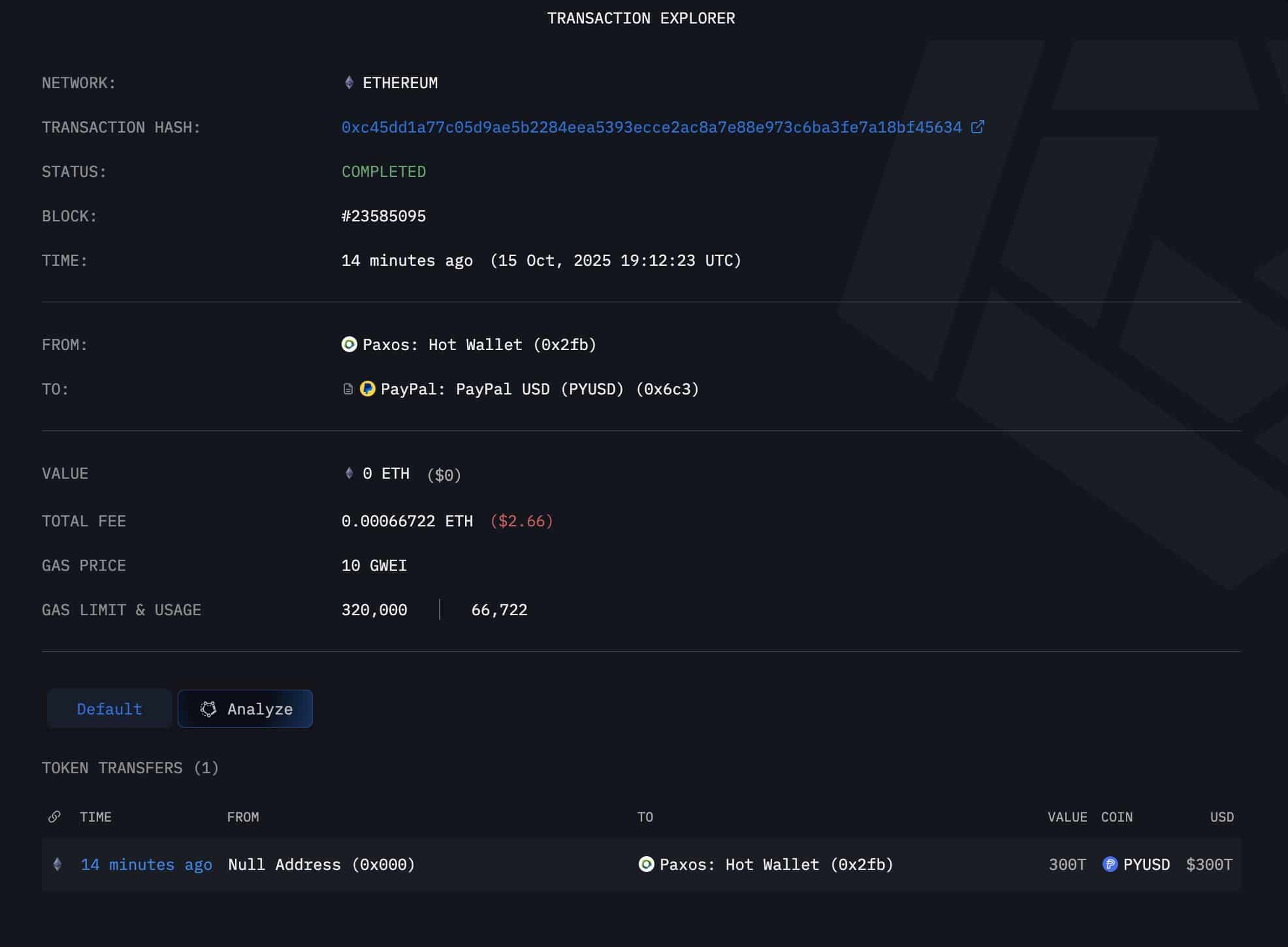The height and width of the screenshot is (947, 1288).
Task: Click the PYUSD coin label in transfers
Action: [x=1146, y=865]
